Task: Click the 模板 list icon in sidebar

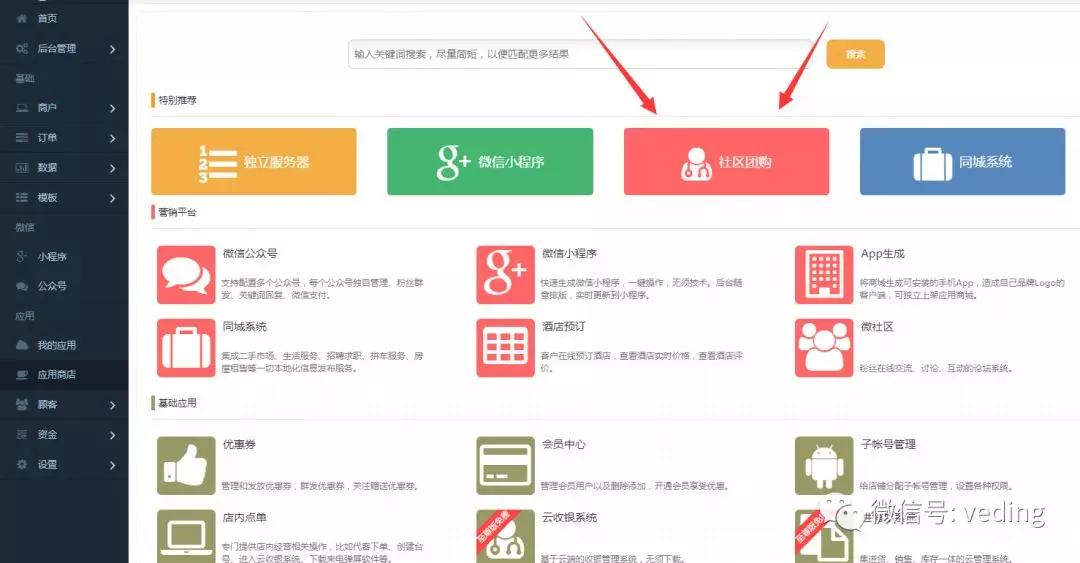Action: tap(22, 198)
